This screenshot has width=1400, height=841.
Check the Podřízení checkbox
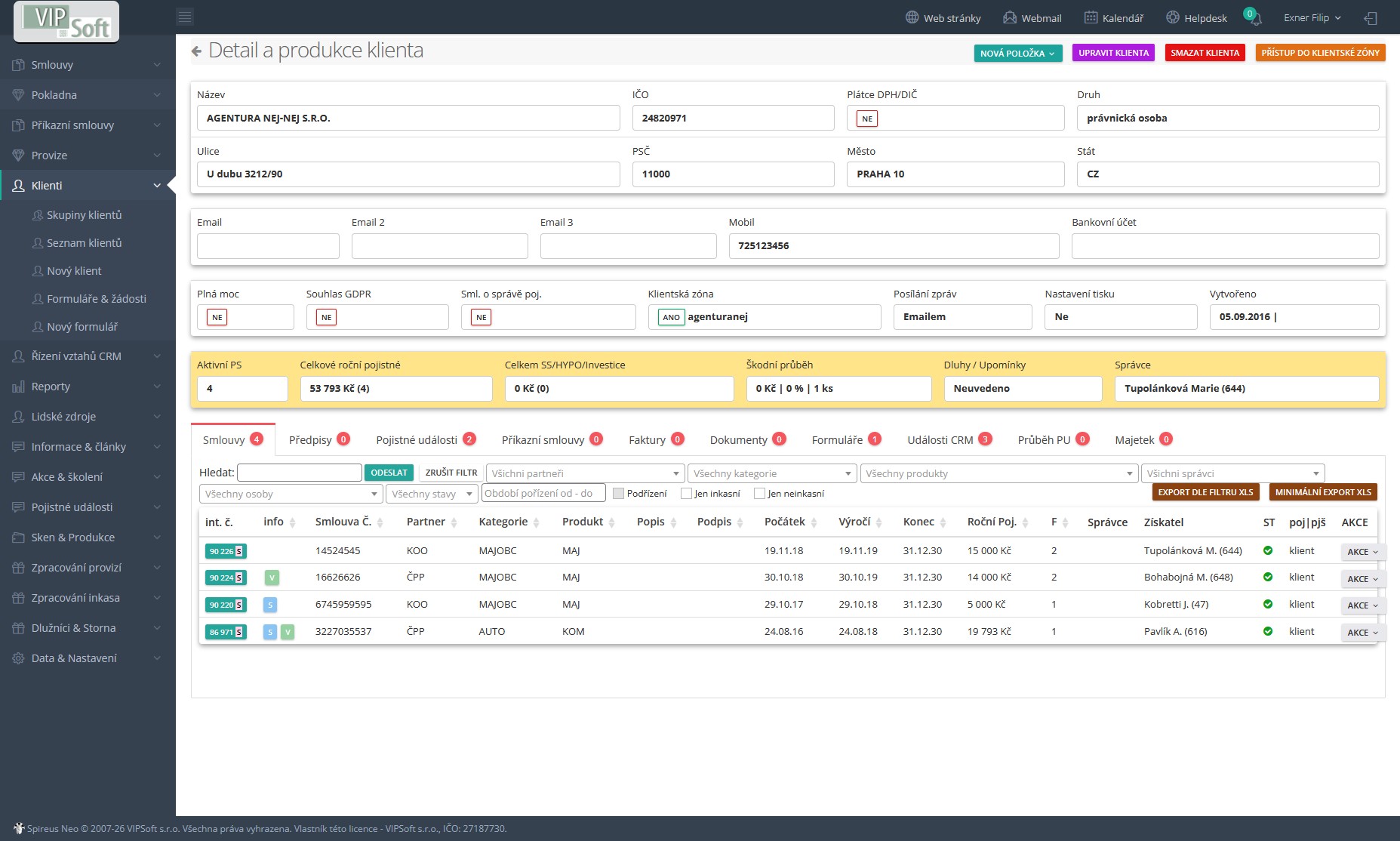tap(619, 494)
